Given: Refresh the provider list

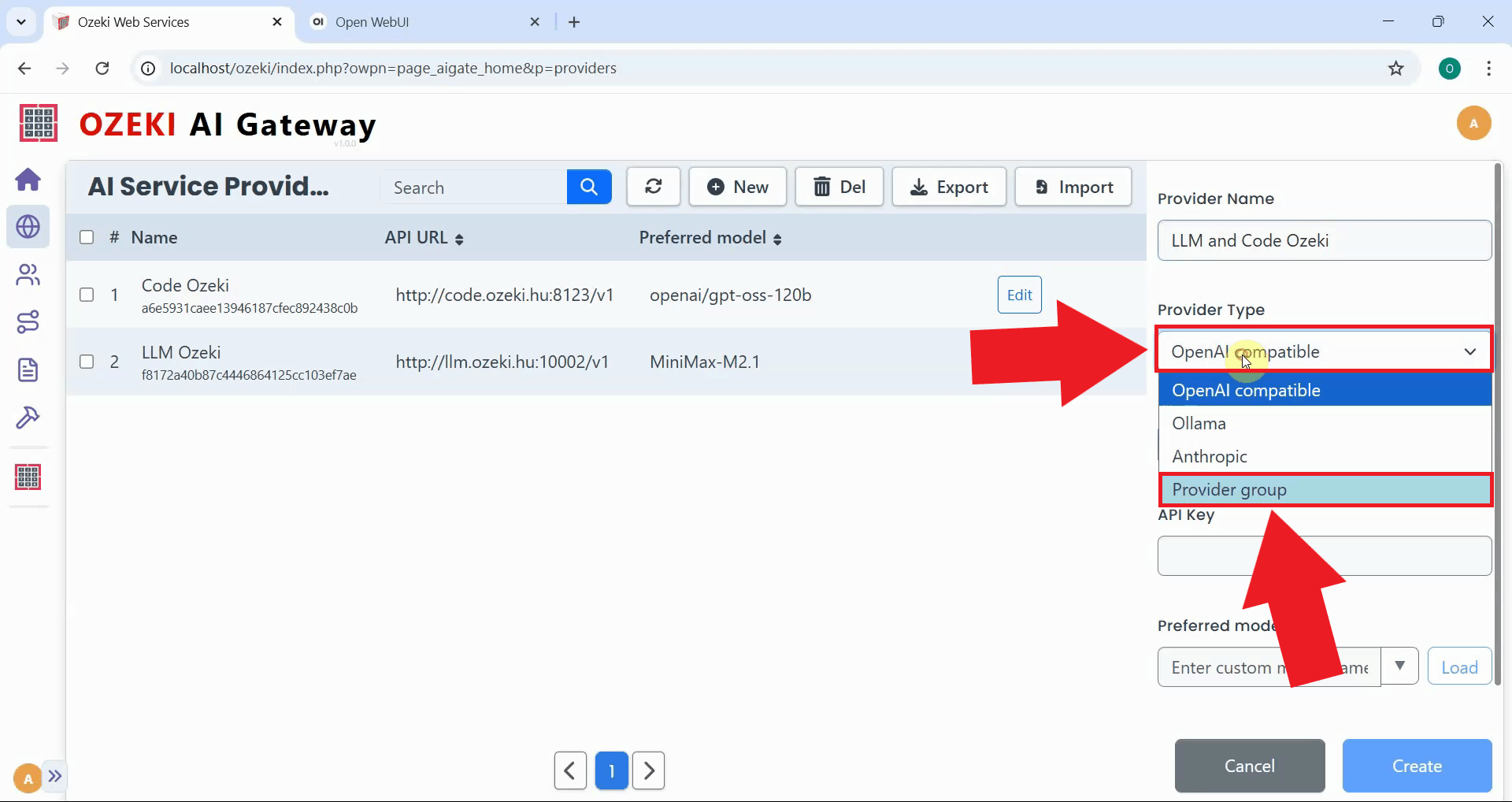Looking at the screenshot, I should tap(653, 187).
